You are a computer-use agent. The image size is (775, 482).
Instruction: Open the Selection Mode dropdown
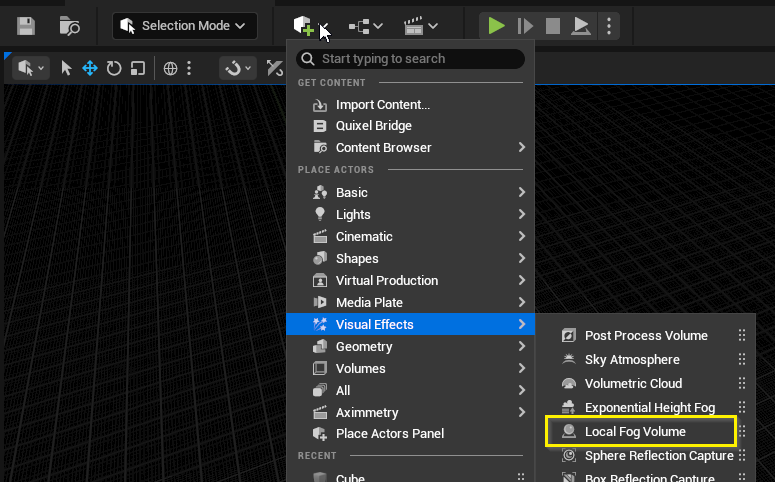click(x=184, y=26)
